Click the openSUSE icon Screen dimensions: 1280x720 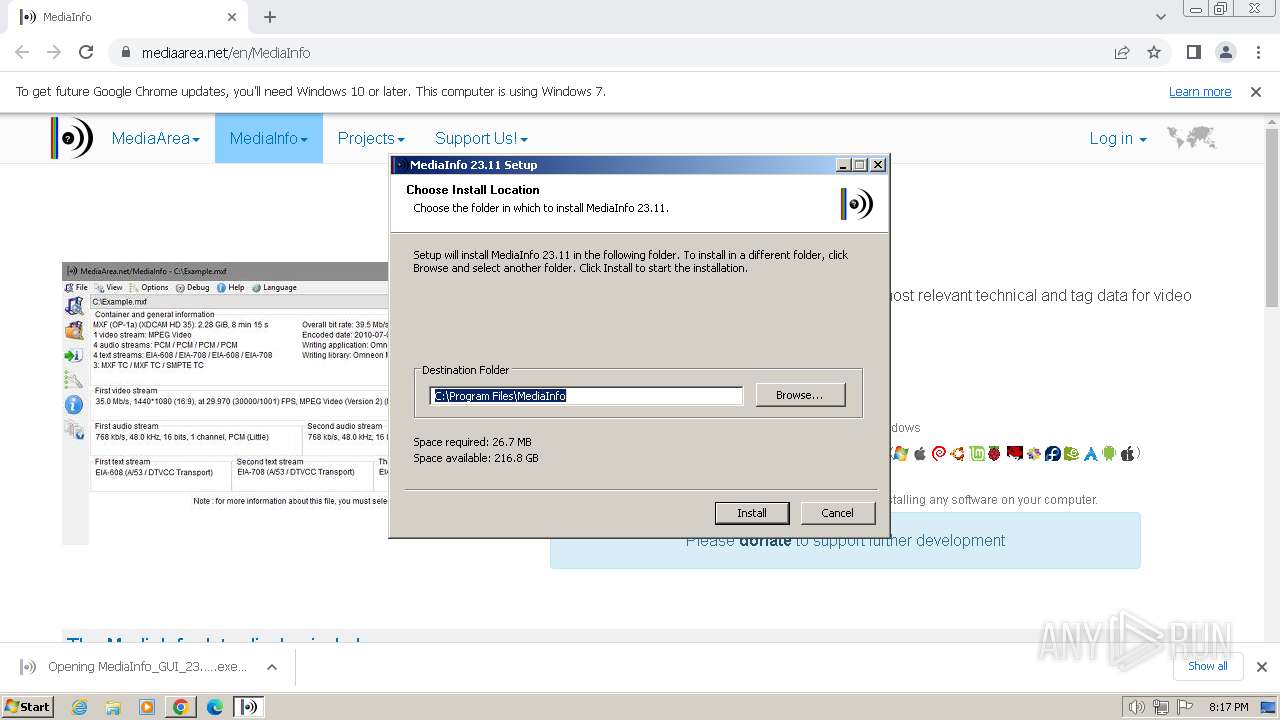point(1072,453)
